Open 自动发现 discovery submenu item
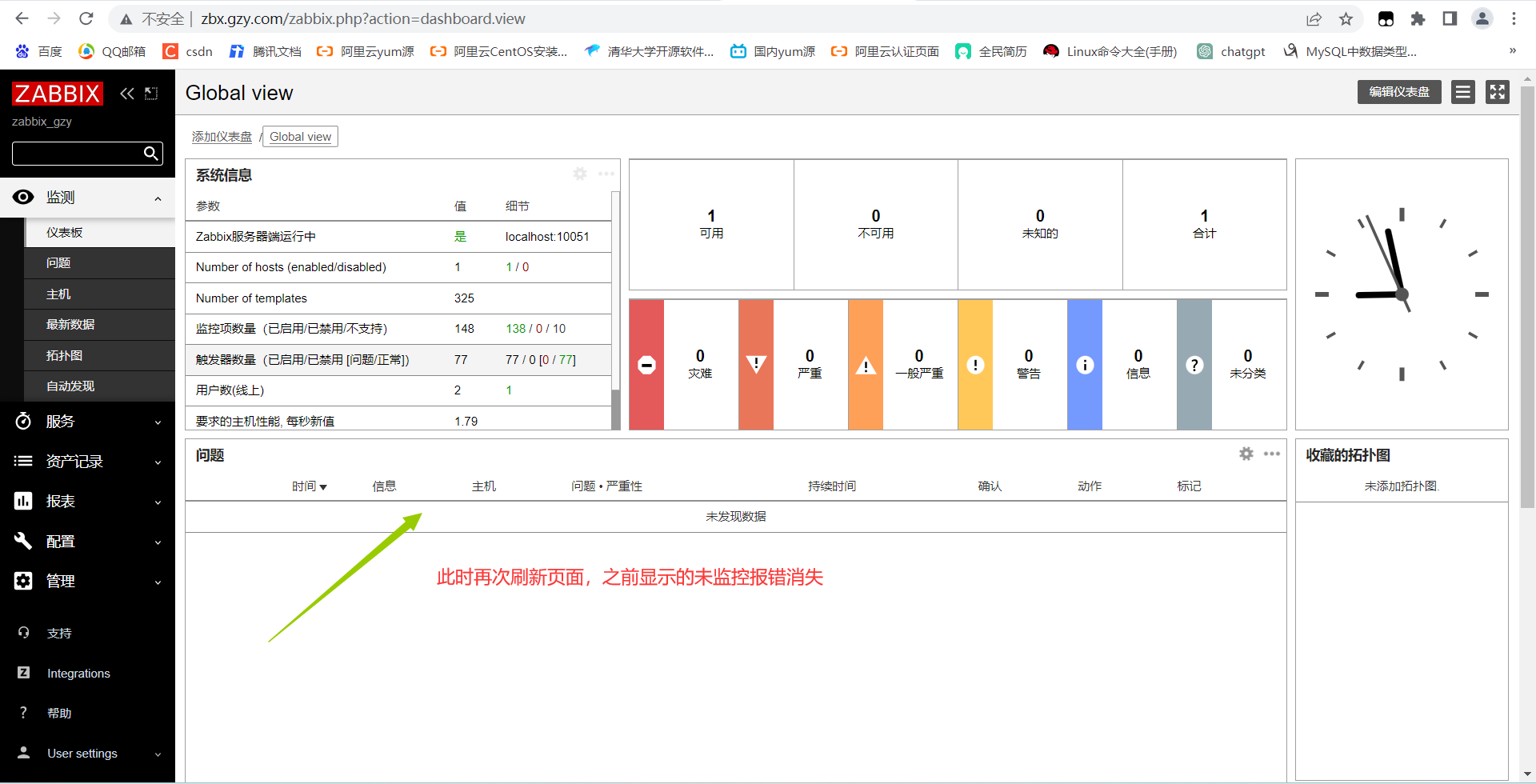This screenshot has width=1536, height=784. tap(100, 386)
